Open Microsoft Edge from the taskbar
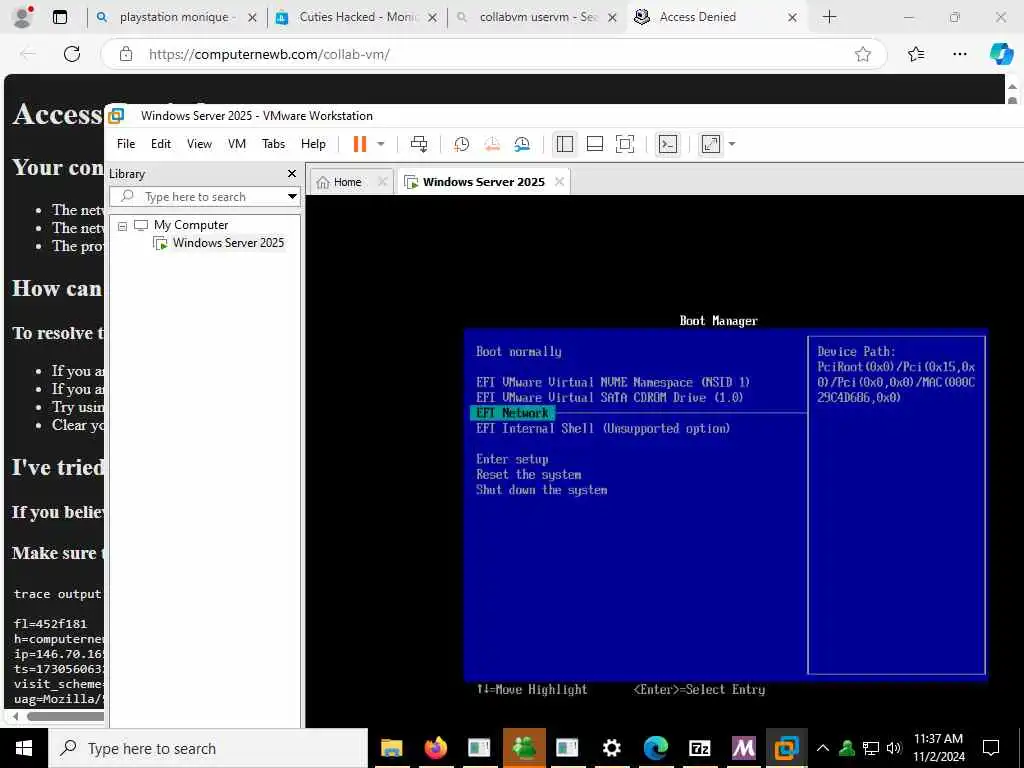 click(x=656, y=748)
